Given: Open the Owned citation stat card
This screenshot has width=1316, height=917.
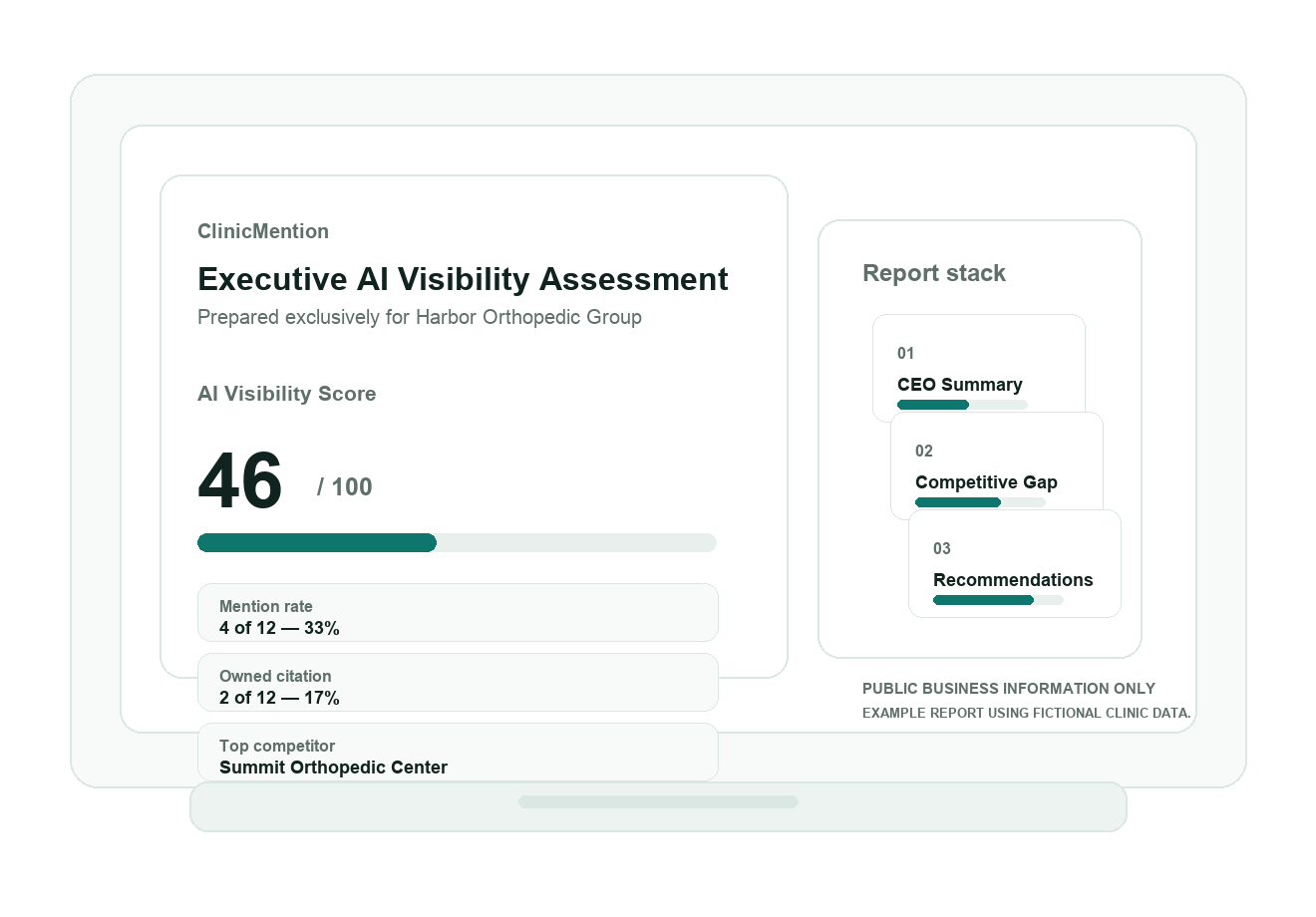Looking at the screenshot, I should point(458,682).
